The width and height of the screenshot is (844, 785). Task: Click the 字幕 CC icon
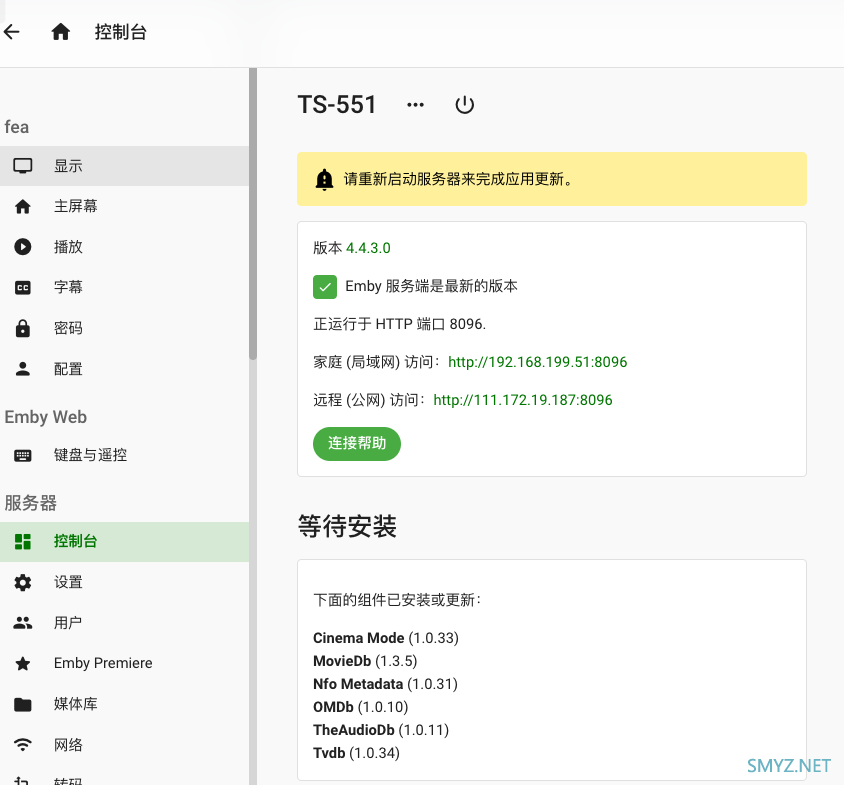(x=23, y=288)
